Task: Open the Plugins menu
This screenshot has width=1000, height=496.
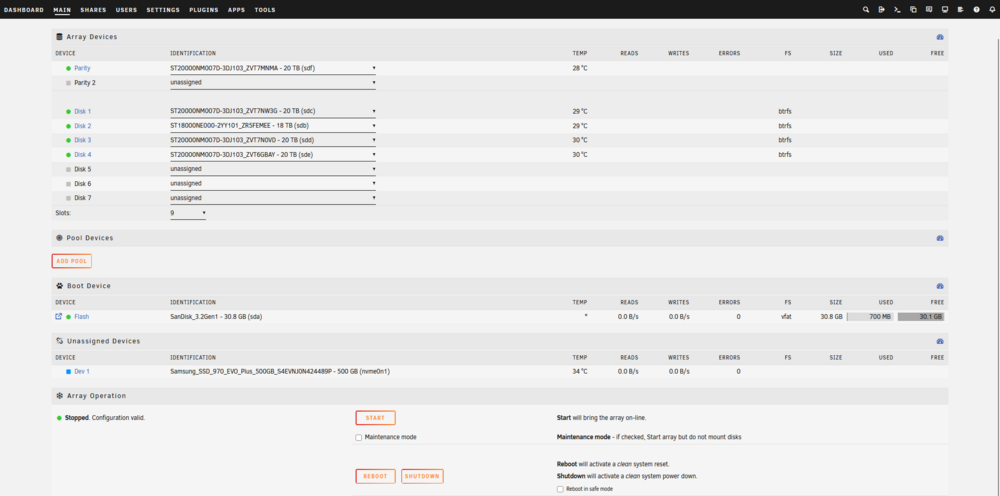Action: (x=203, y=10)
